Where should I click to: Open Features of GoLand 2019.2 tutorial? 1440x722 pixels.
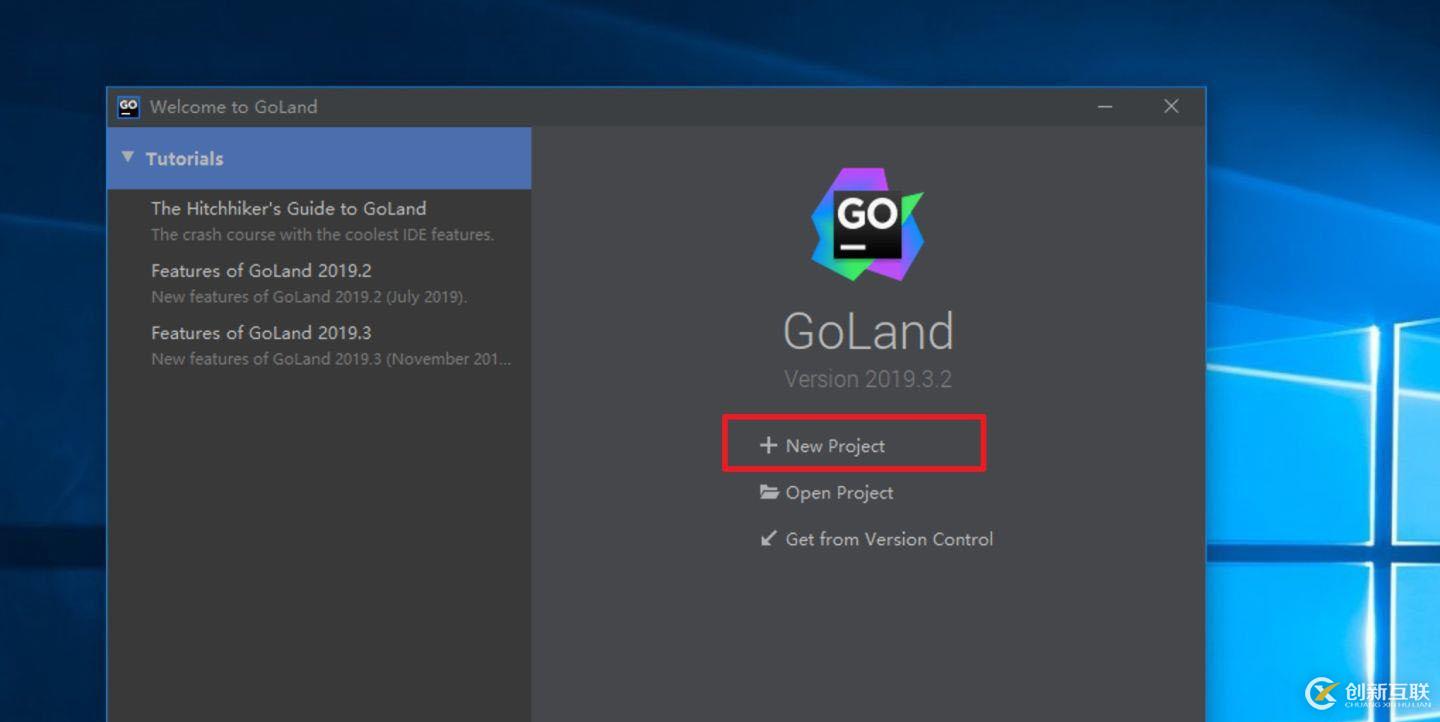tap(261, 270)
